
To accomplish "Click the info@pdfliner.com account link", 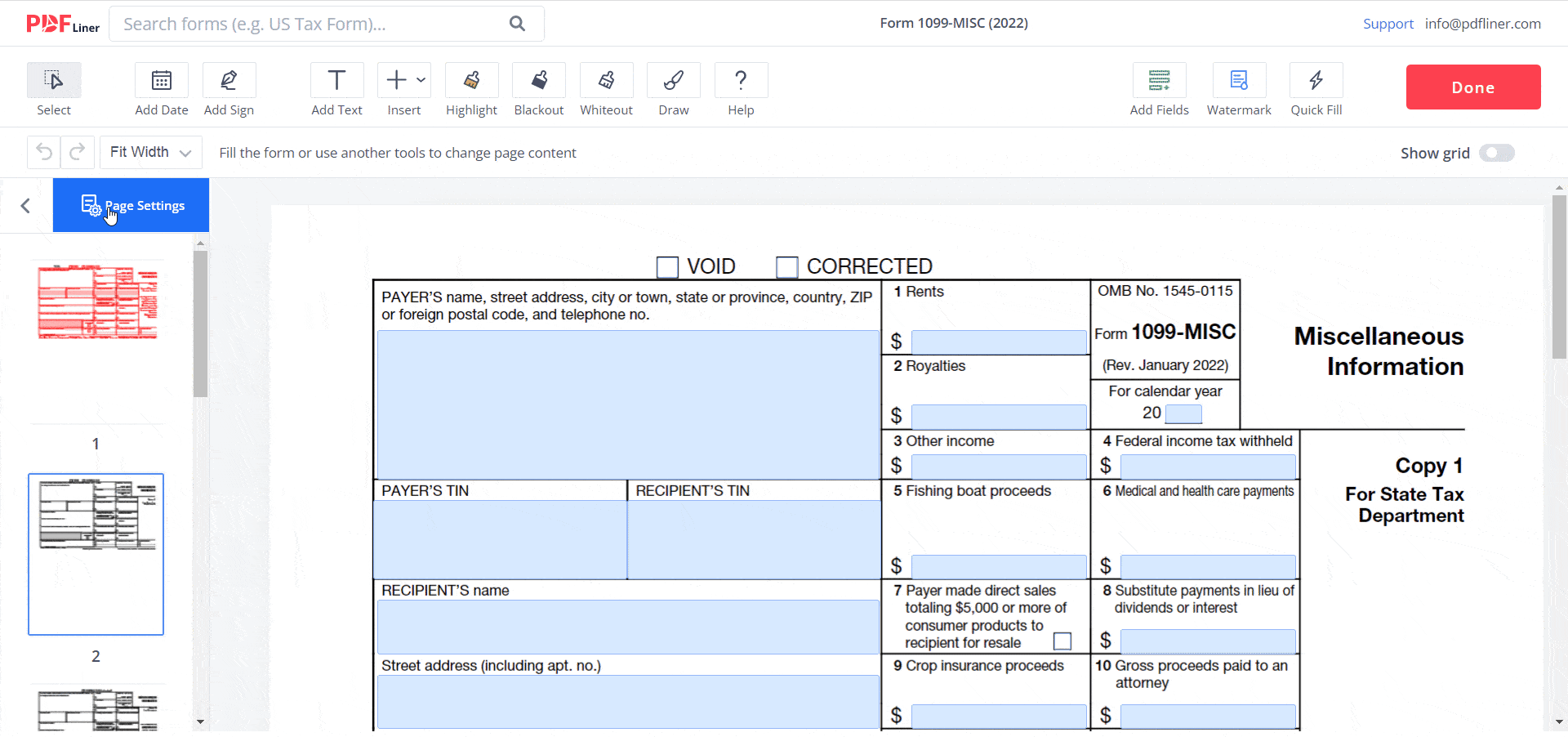I will [1483, 24].
